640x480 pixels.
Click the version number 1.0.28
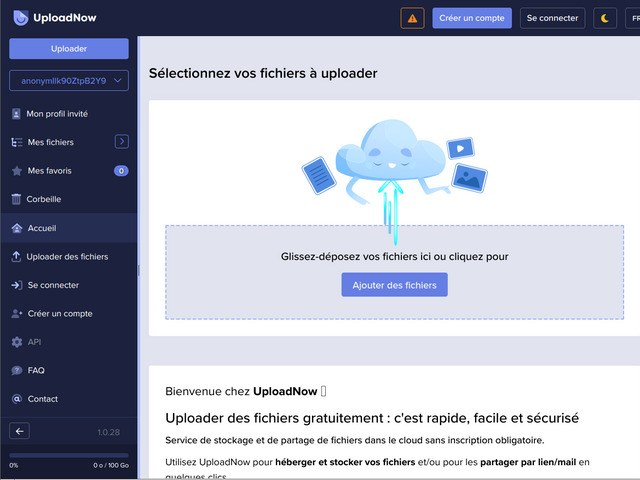(x=109, y=432)
